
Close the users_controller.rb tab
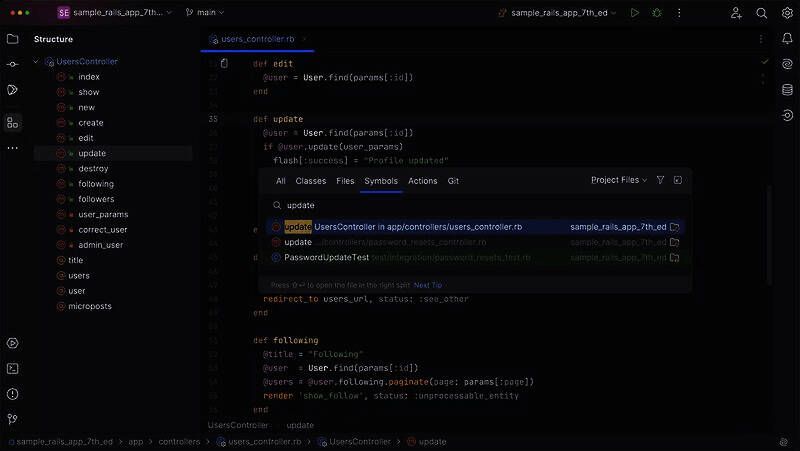coord(304,39)
